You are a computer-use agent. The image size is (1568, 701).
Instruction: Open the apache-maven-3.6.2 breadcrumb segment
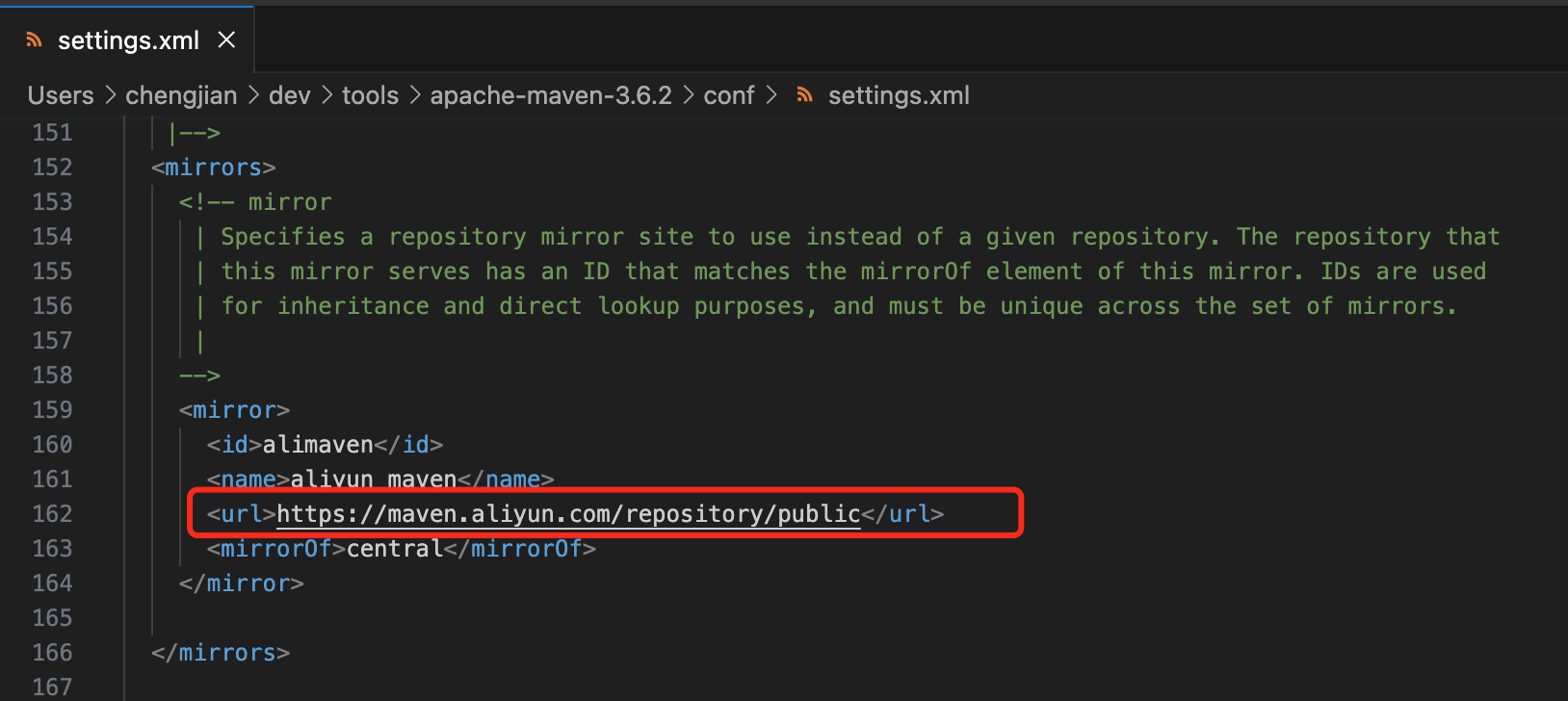coord(550,95)
